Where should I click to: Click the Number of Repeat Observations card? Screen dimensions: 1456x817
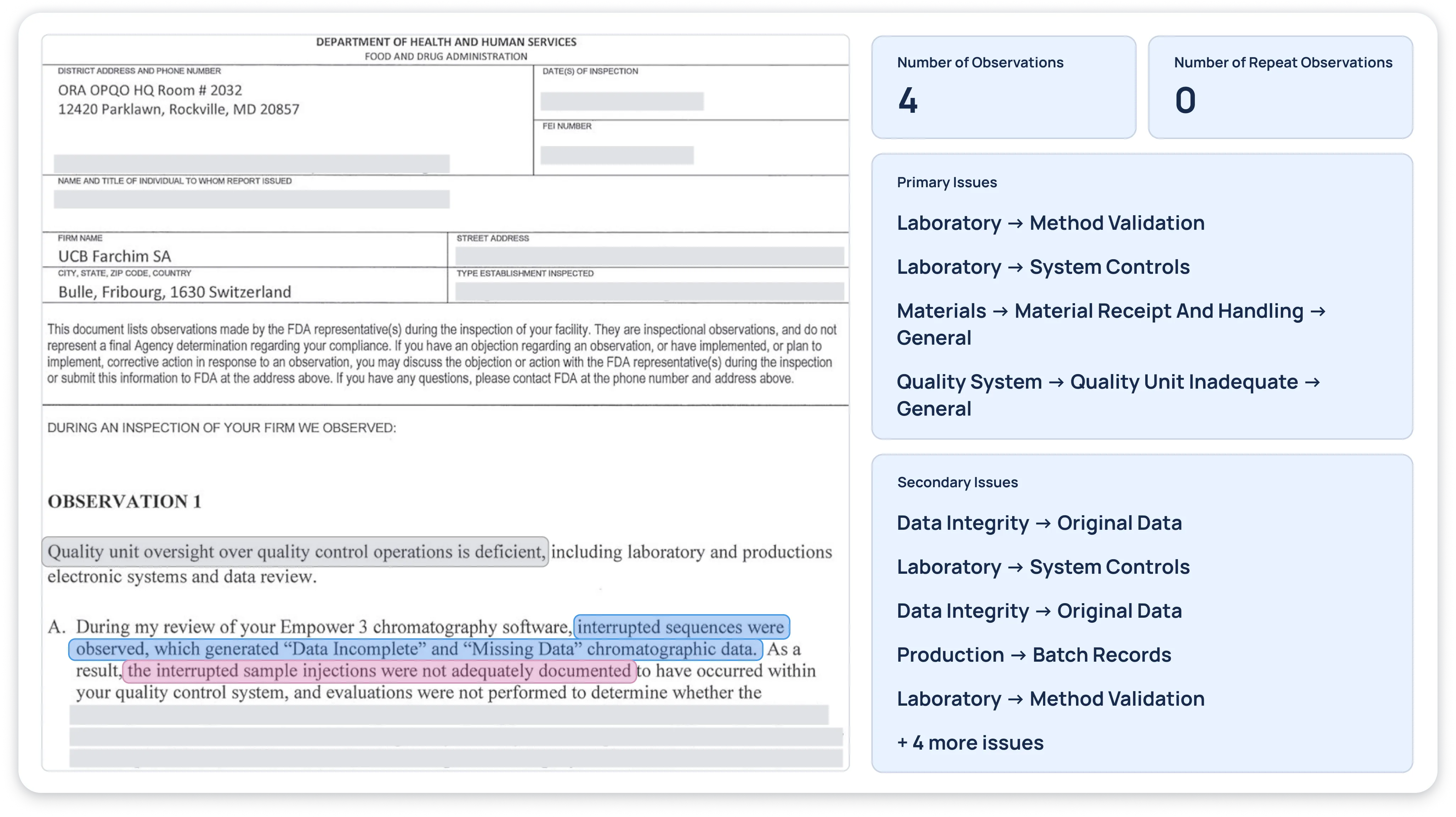(x=1280, y=87)
